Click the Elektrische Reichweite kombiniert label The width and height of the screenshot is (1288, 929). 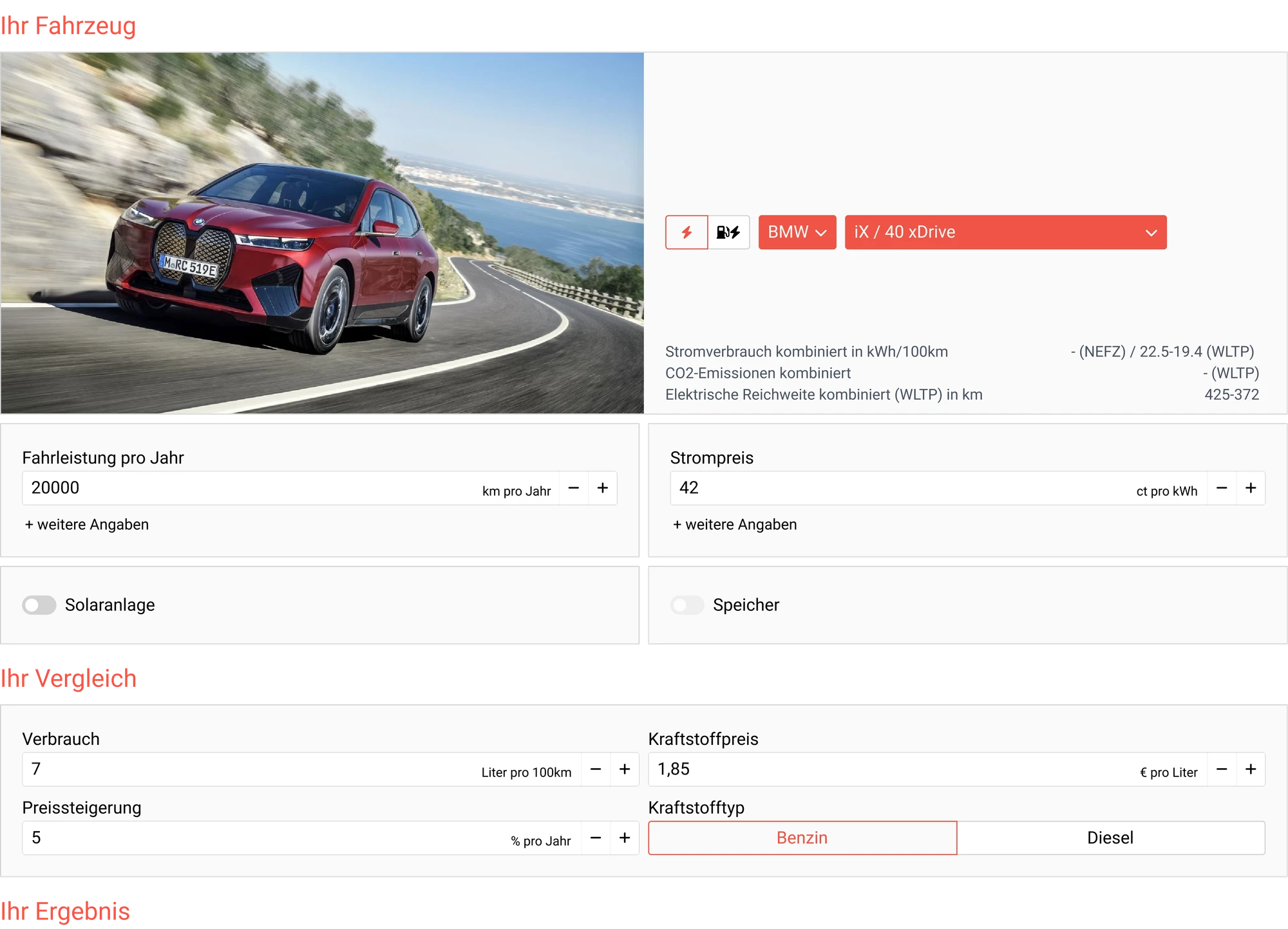[x=824, y=395]
